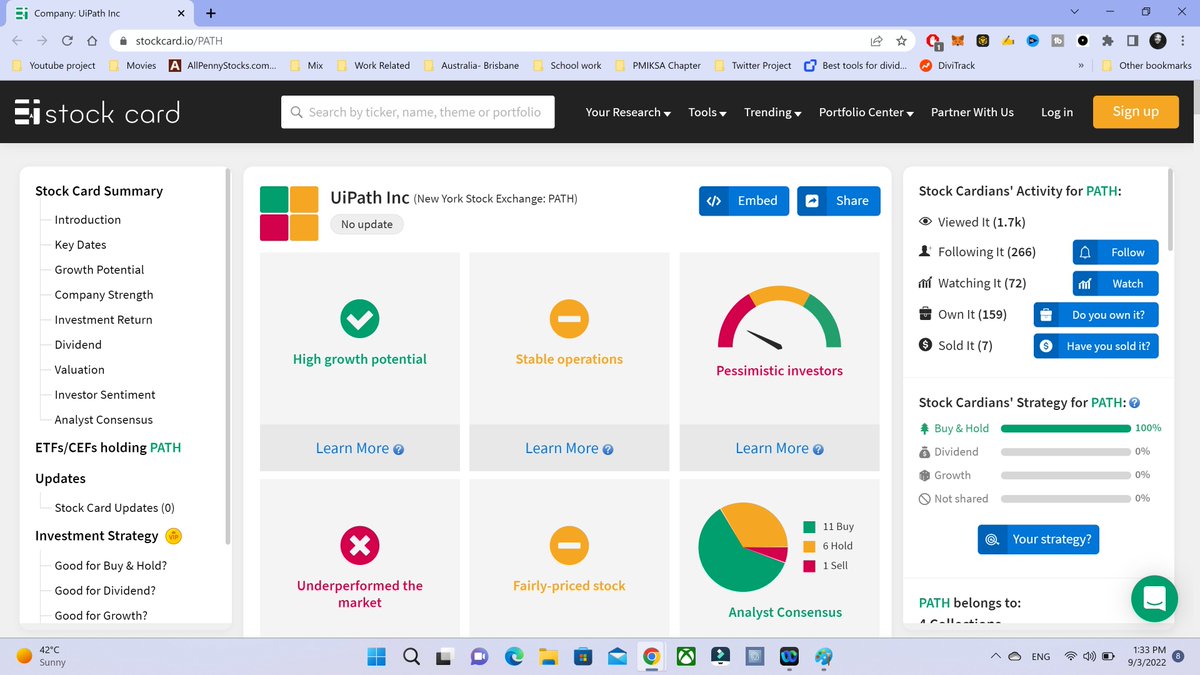This screenshot has width=1200, height=675.
Task: Open Stock Card Updates (0) in sidebar
Action: [x=114, y=508]
